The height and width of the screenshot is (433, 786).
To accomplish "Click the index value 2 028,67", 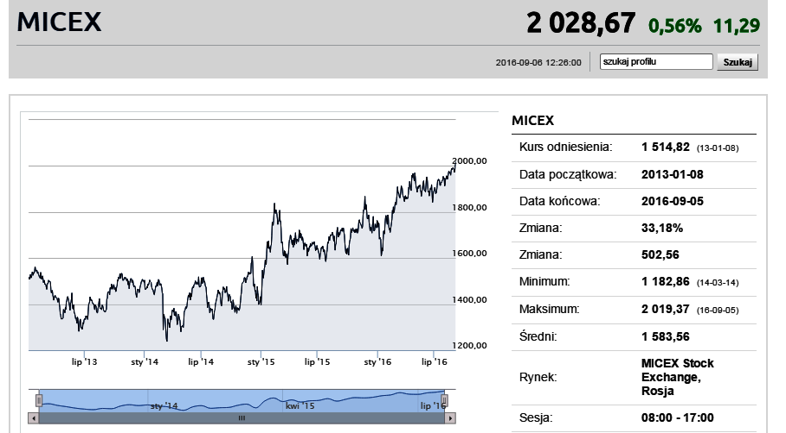I will pyautogui.click(x=581, y=23).
